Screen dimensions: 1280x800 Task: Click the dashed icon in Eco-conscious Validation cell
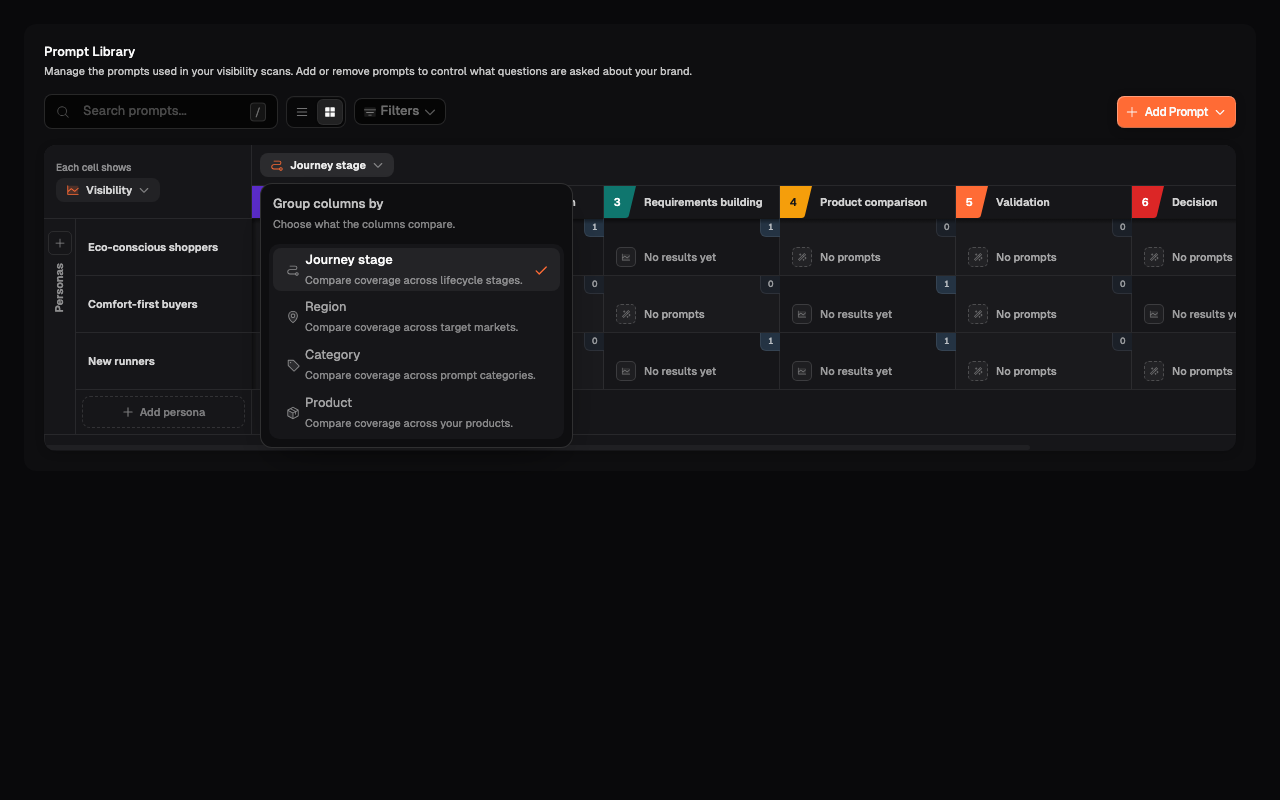point(978,257)
